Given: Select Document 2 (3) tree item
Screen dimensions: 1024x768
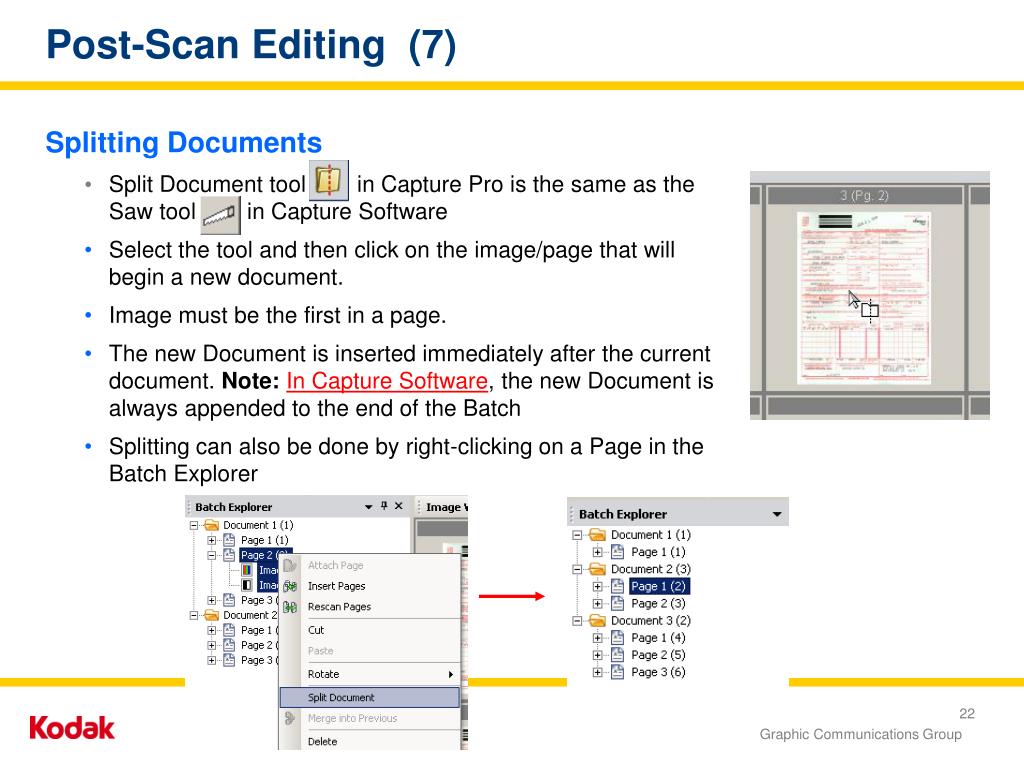Looking at the screenshot, I should [650, 569].
